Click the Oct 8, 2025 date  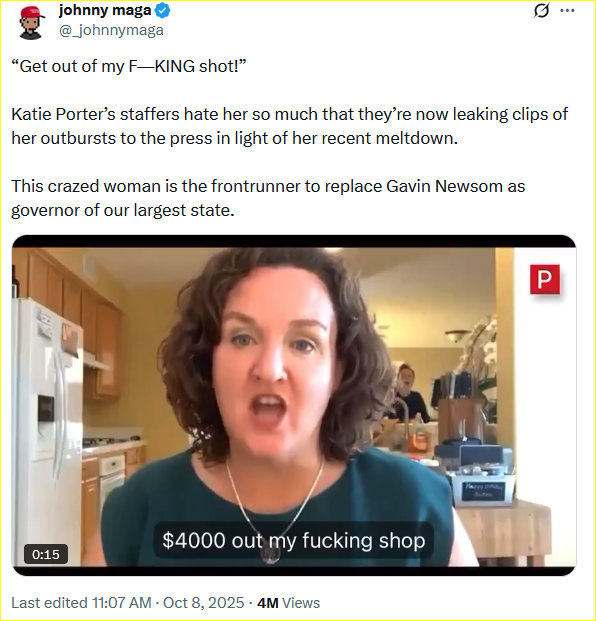tap(204, 603)
